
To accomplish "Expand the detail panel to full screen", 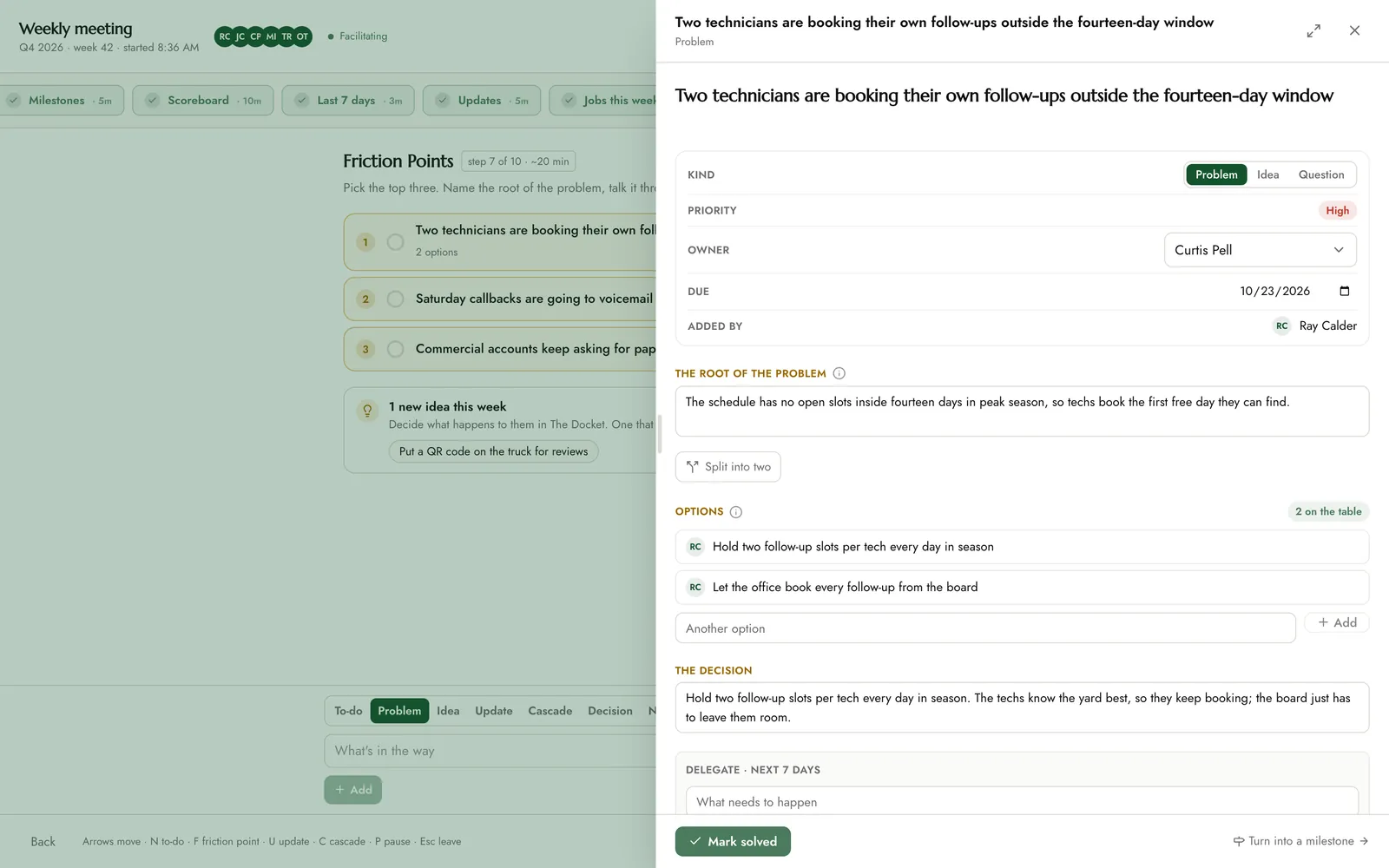I will 1313,30.
